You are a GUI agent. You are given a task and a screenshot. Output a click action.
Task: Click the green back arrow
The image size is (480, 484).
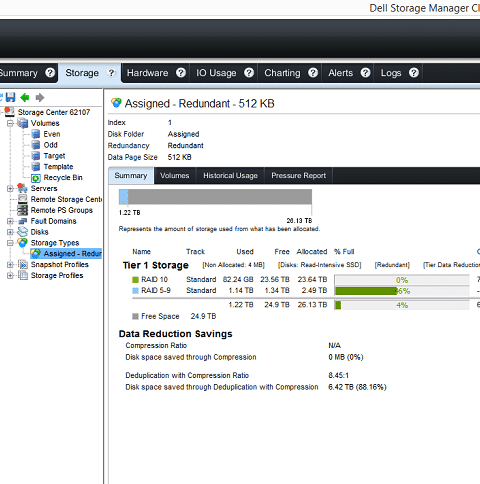(25, 97)
